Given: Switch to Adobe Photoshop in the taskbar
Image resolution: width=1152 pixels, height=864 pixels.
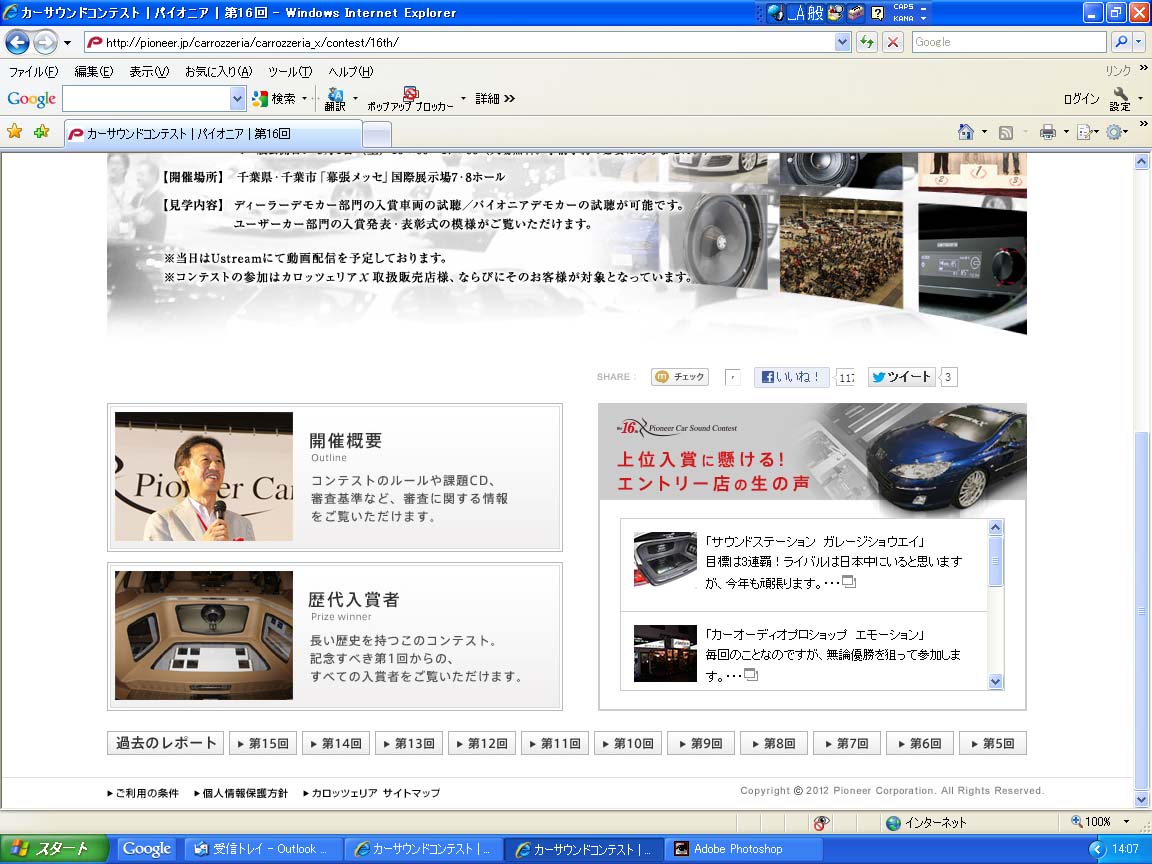Looking at the screenshot, I should [739, 849].
